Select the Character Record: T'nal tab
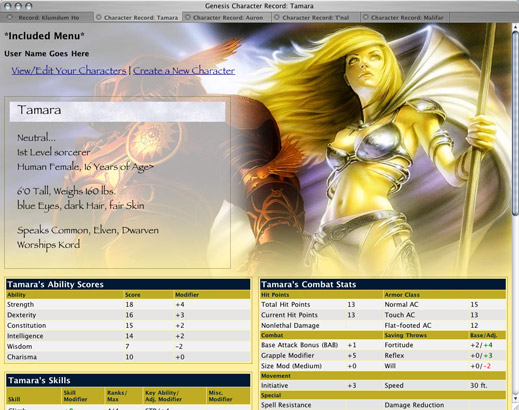519x410 pixels. [x=316, y=17]
